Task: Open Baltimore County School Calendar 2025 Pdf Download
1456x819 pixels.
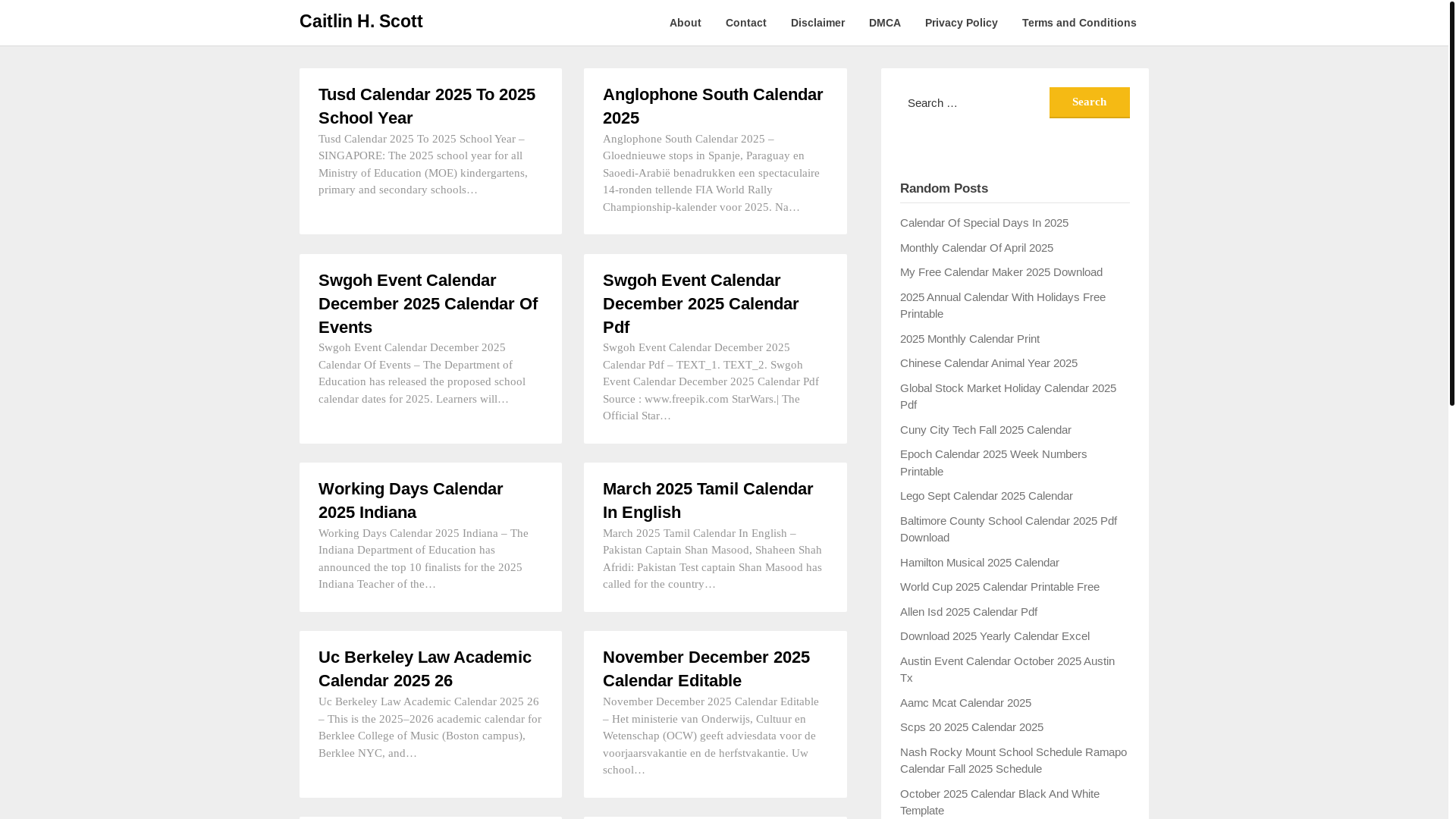Action: (1008, 529)
